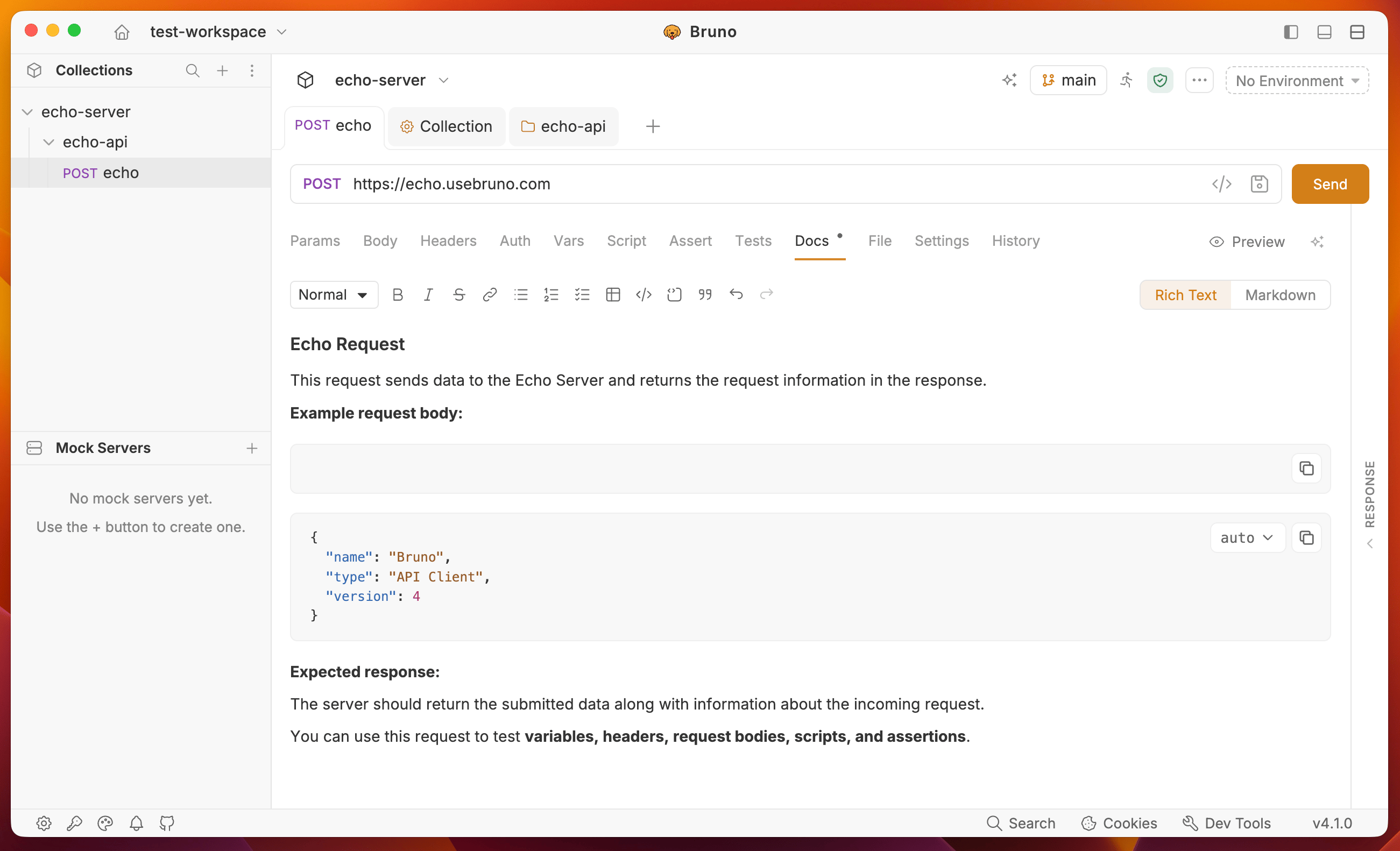Open a new request tab
This screenshot has width=1400, height=851.
point(653,126)
